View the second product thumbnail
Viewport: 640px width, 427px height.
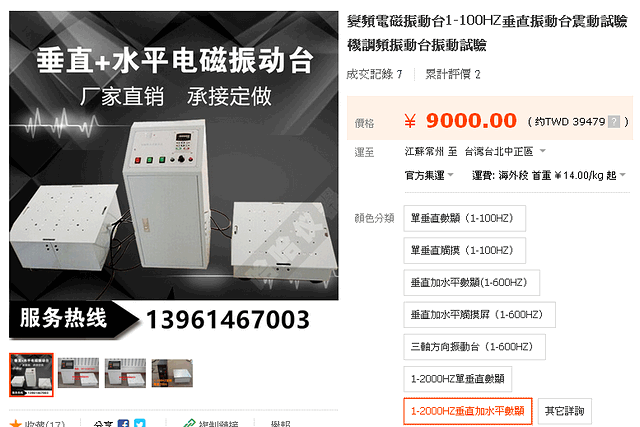[x=78, y=373]
